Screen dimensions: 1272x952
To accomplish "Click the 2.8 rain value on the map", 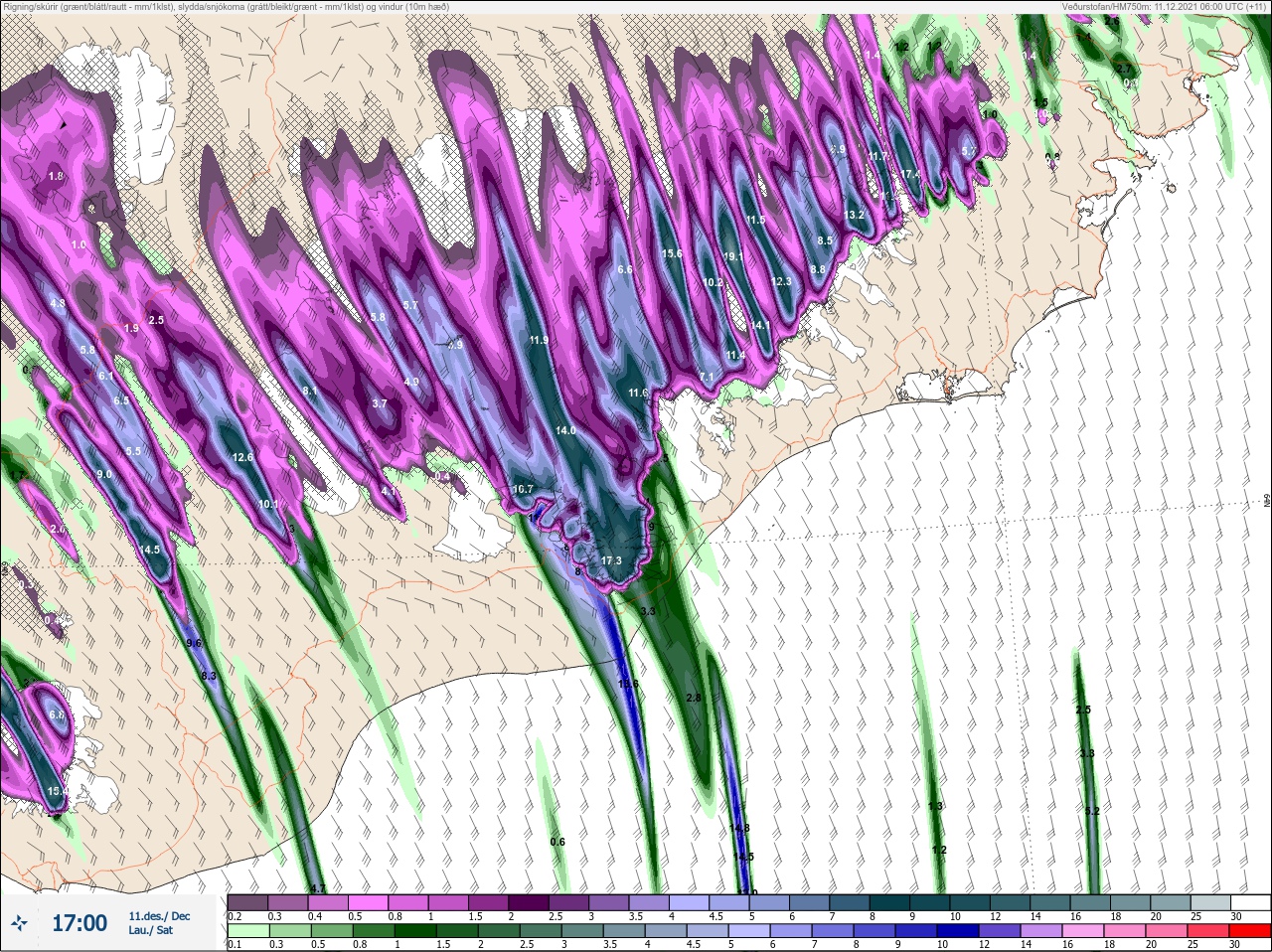I will click(694, 698).
